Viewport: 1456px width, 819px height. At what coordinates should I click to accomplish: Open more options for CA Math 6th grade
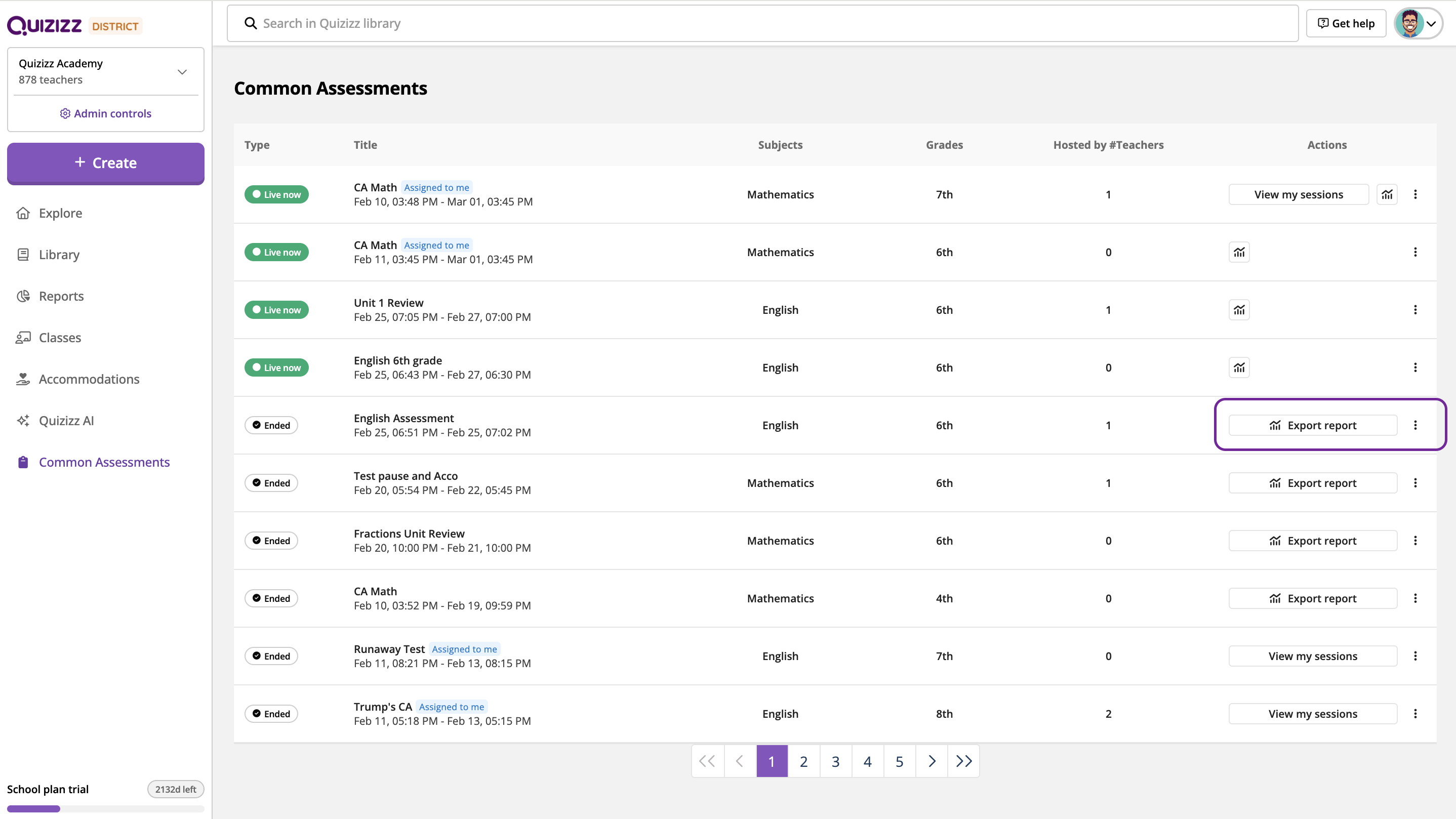1415,252
